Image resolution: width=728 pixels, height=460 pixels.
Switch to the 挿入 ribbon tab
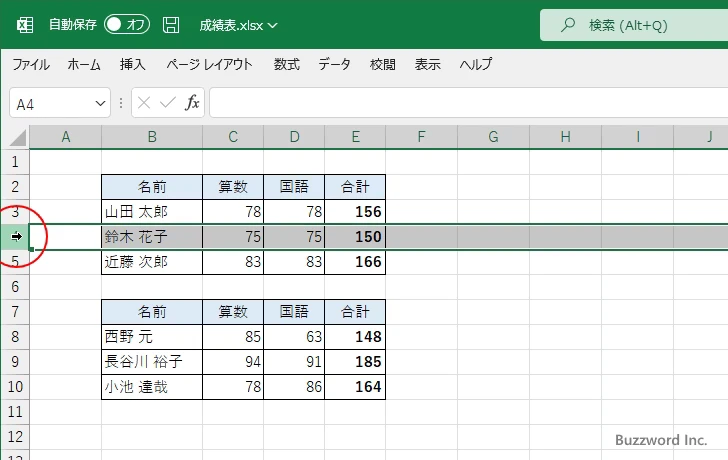click(133, 64)
